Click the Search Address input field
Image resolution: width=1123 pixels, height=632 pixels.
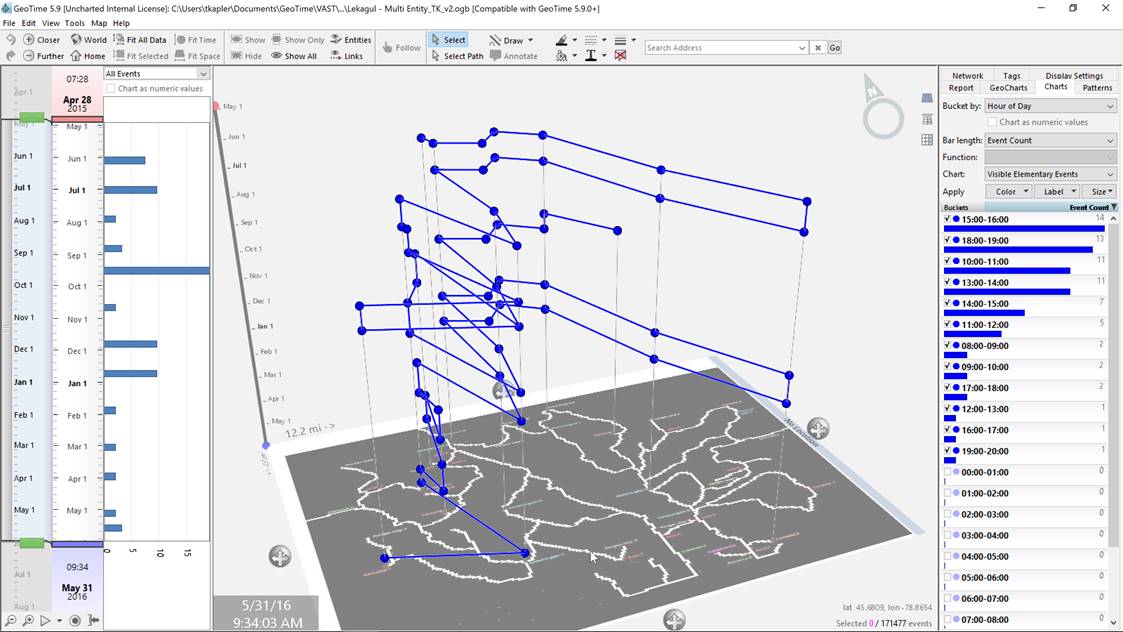pos(722,48)
